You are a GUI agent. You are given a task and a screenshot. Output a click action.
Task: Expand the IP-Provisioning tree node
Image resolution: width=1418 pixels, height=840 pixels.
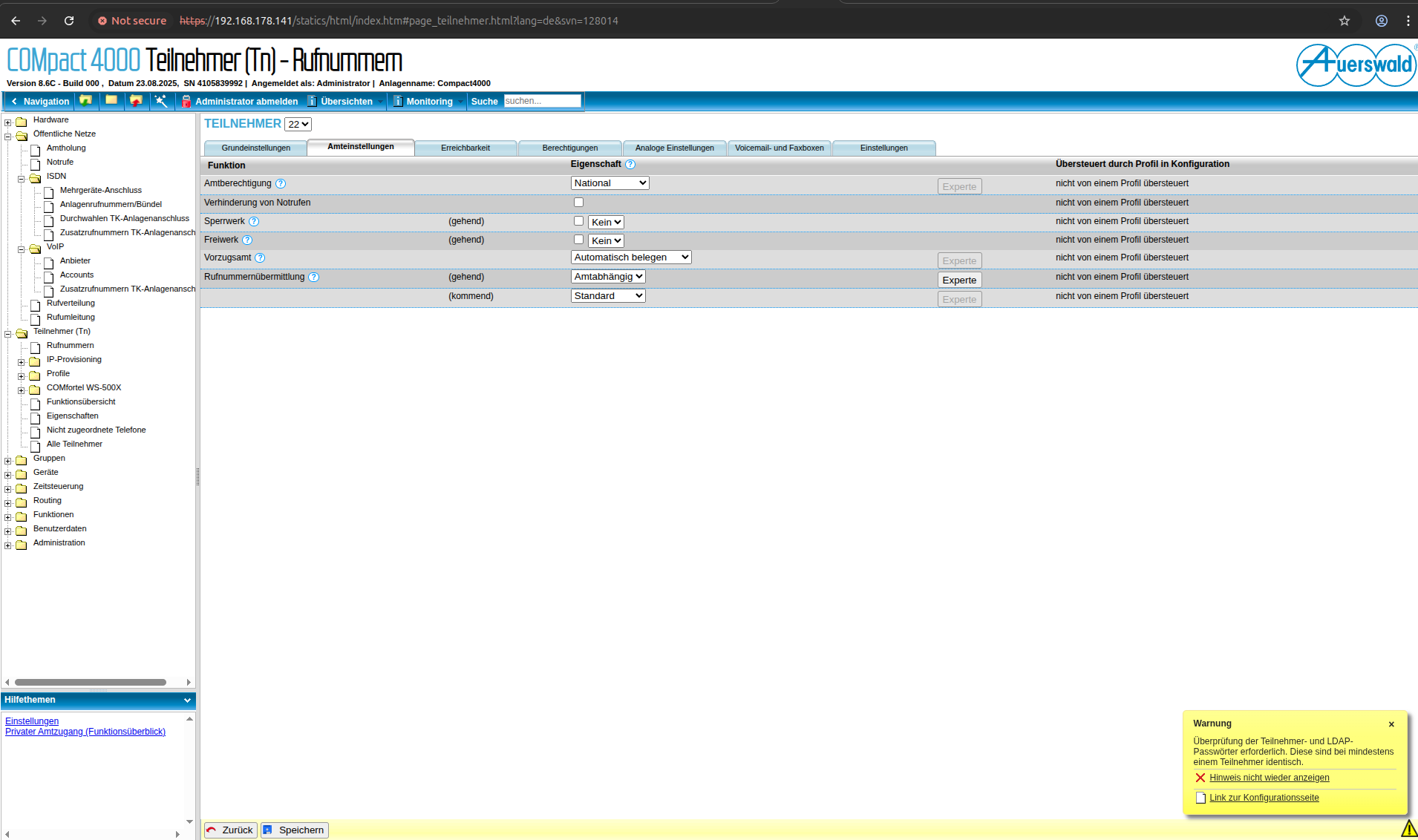click(22, 362)
